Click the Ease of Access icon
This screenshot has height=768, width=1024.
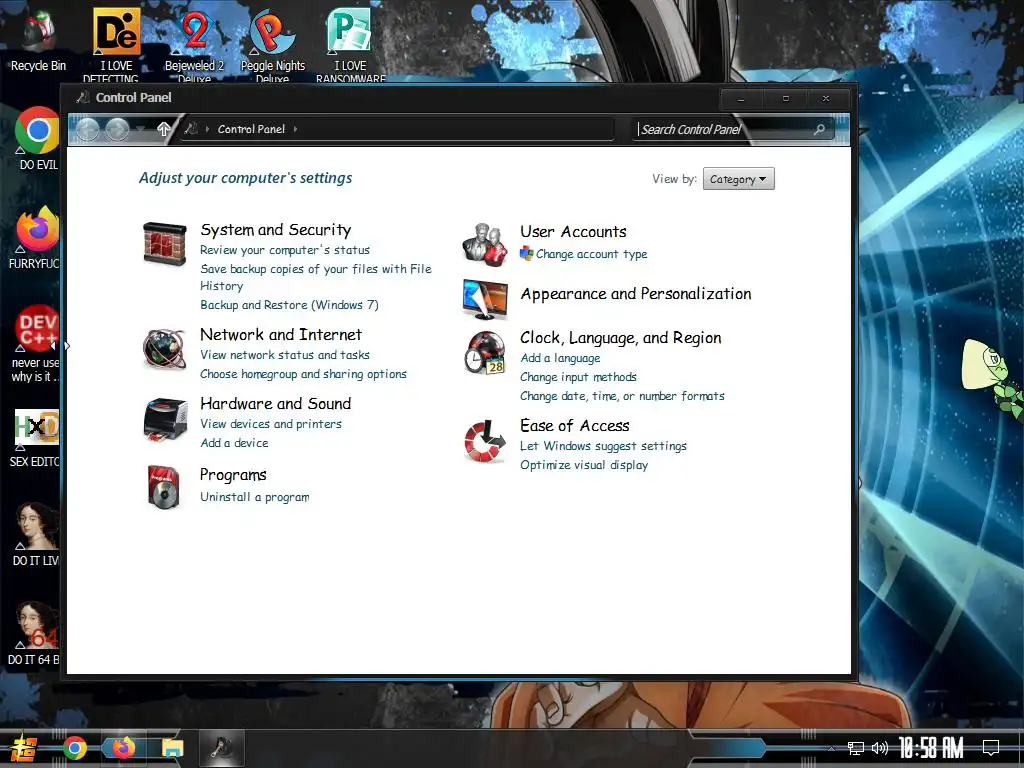pyautogui.click(x=485, y=441)
